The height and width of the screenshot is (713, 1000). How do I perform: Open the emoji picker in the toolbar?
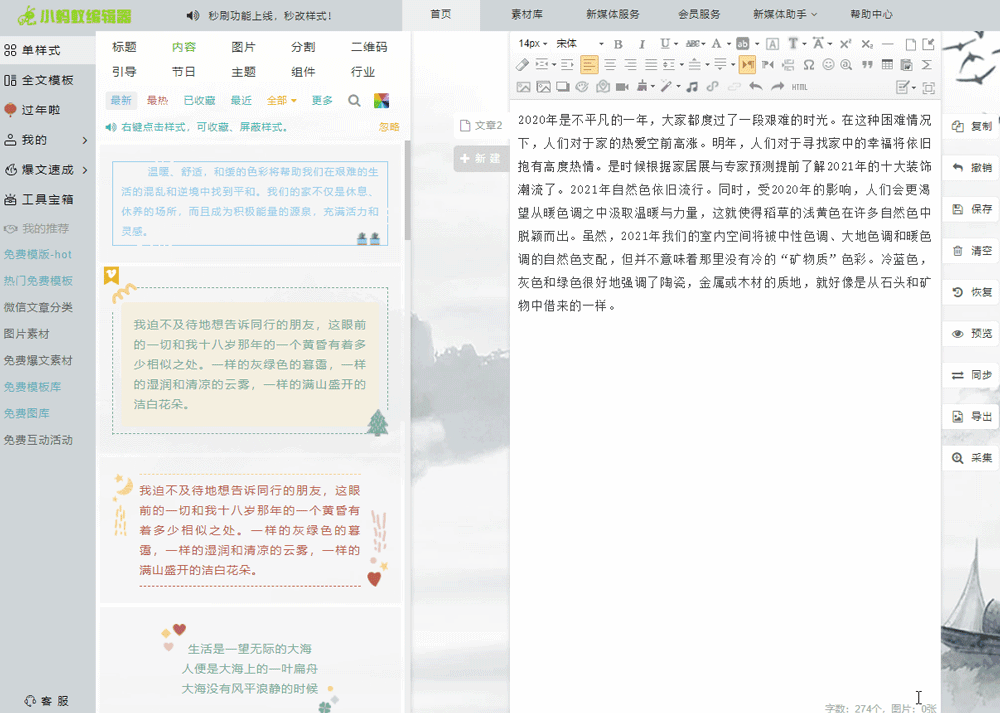828,63
